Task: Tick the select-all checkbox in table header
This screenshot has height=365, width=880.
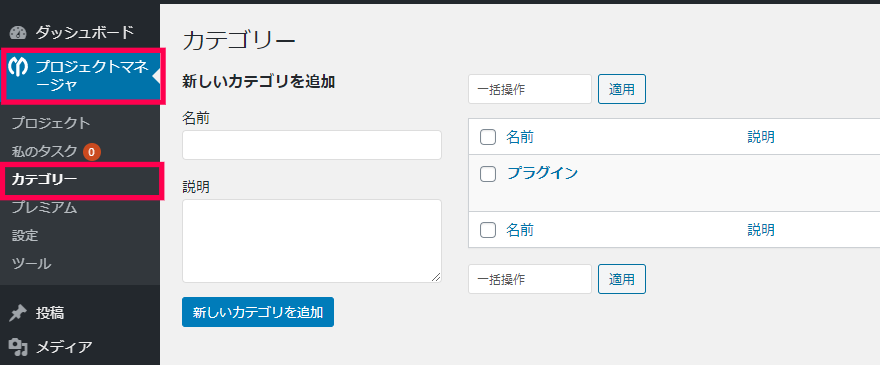Action: (488, 137)
